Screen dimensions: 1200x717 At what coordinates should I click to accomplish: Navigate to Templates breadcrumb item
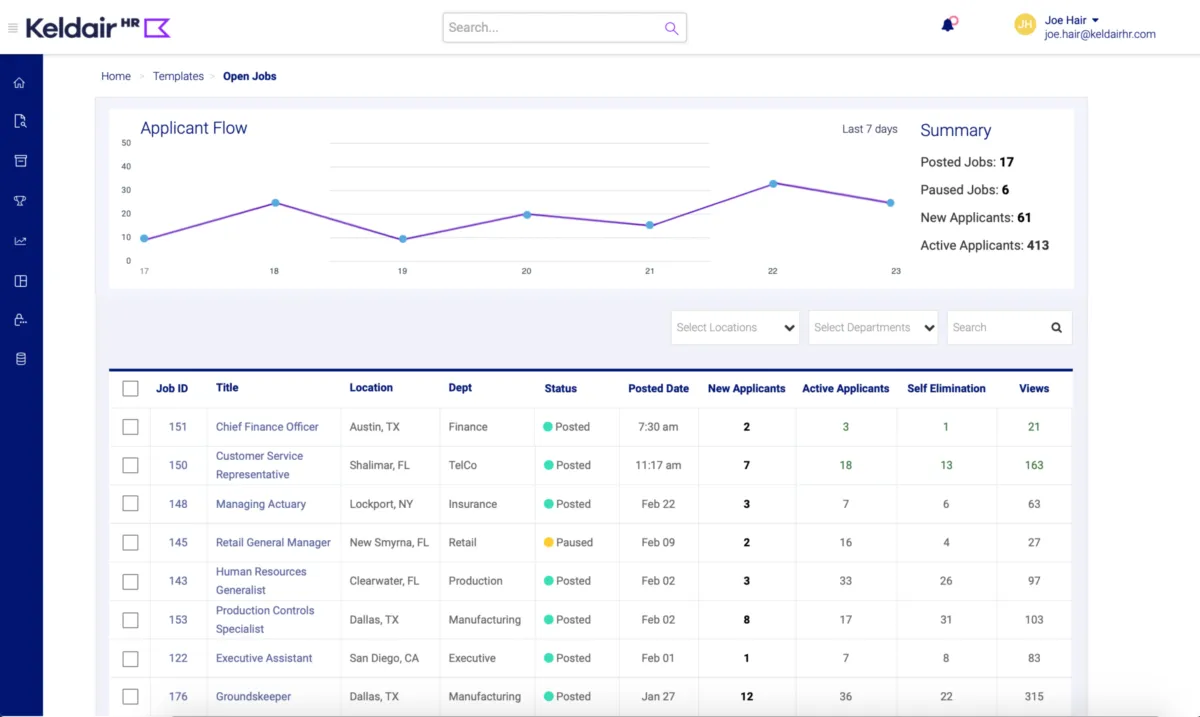178,76
